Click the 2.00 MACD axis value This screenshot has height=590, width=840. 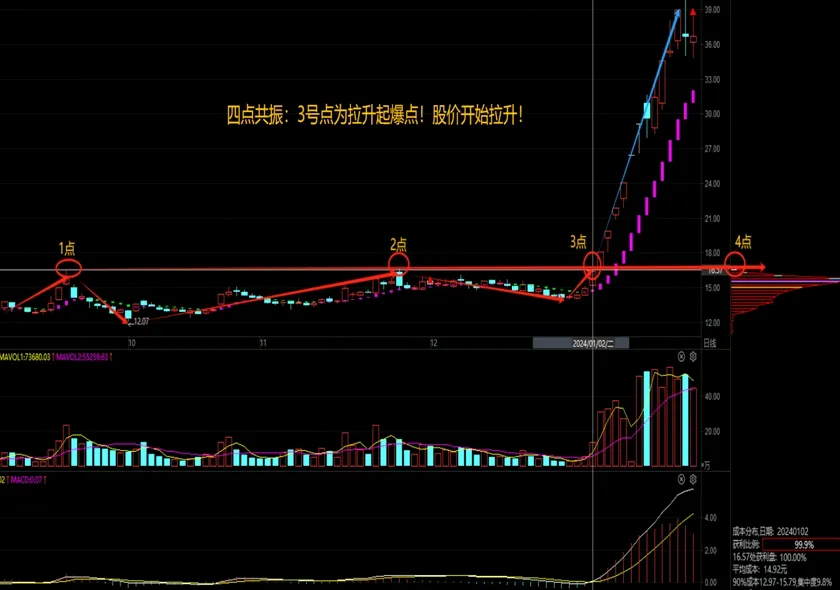710,550
